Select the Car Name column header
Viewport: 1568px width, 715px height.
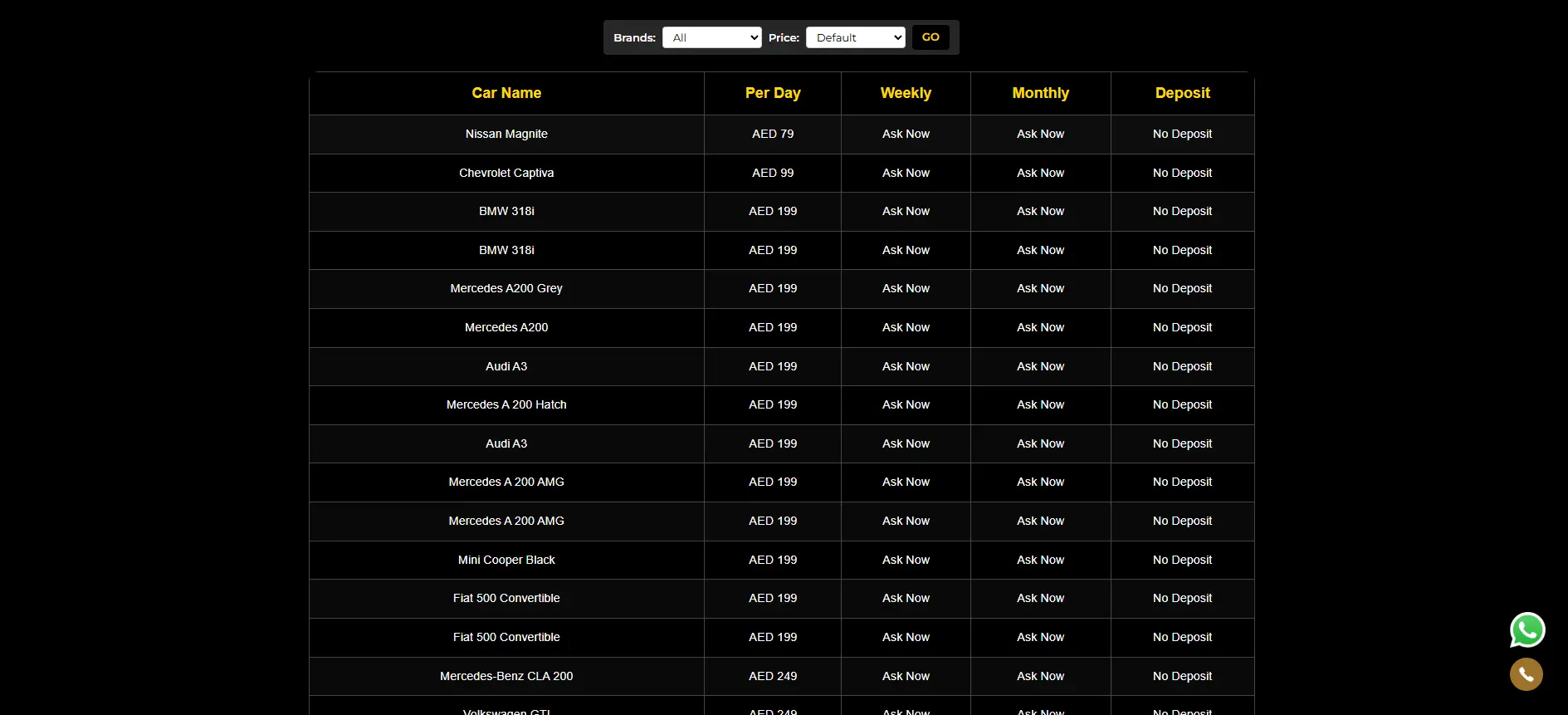click(x=506, y=93)
